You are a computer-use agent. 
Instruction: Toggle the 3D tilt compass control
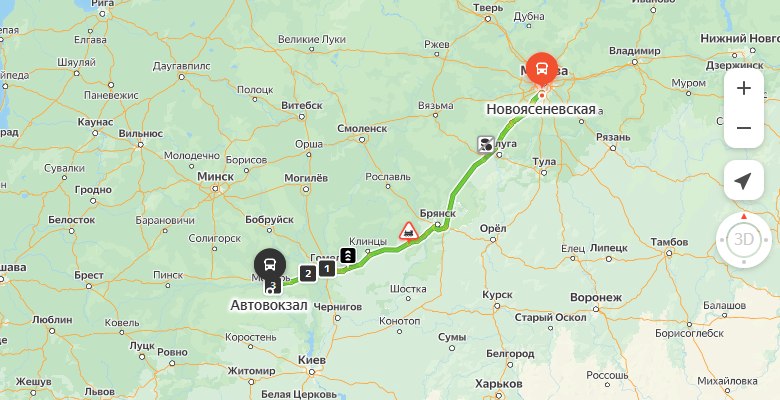[744, 240]
